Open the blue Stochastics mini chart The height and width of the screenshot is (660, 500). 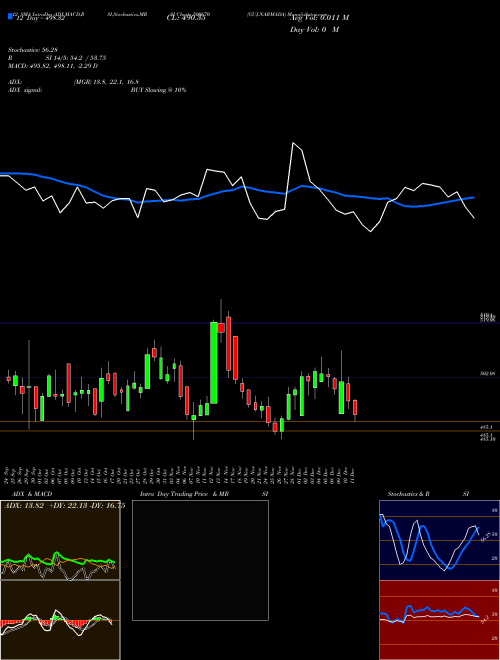pos(439,540)
